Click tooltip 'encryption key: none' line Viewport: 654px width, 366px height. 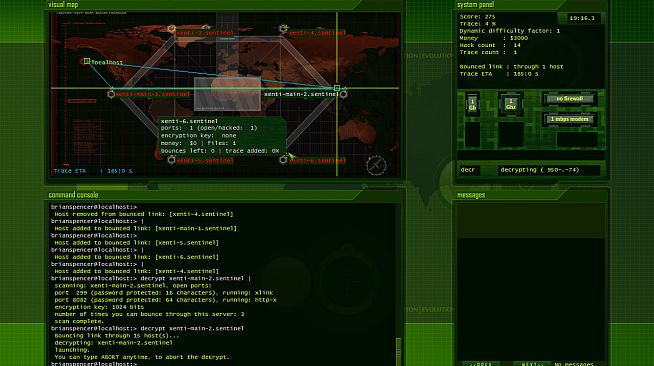click(x=199, y=136)
